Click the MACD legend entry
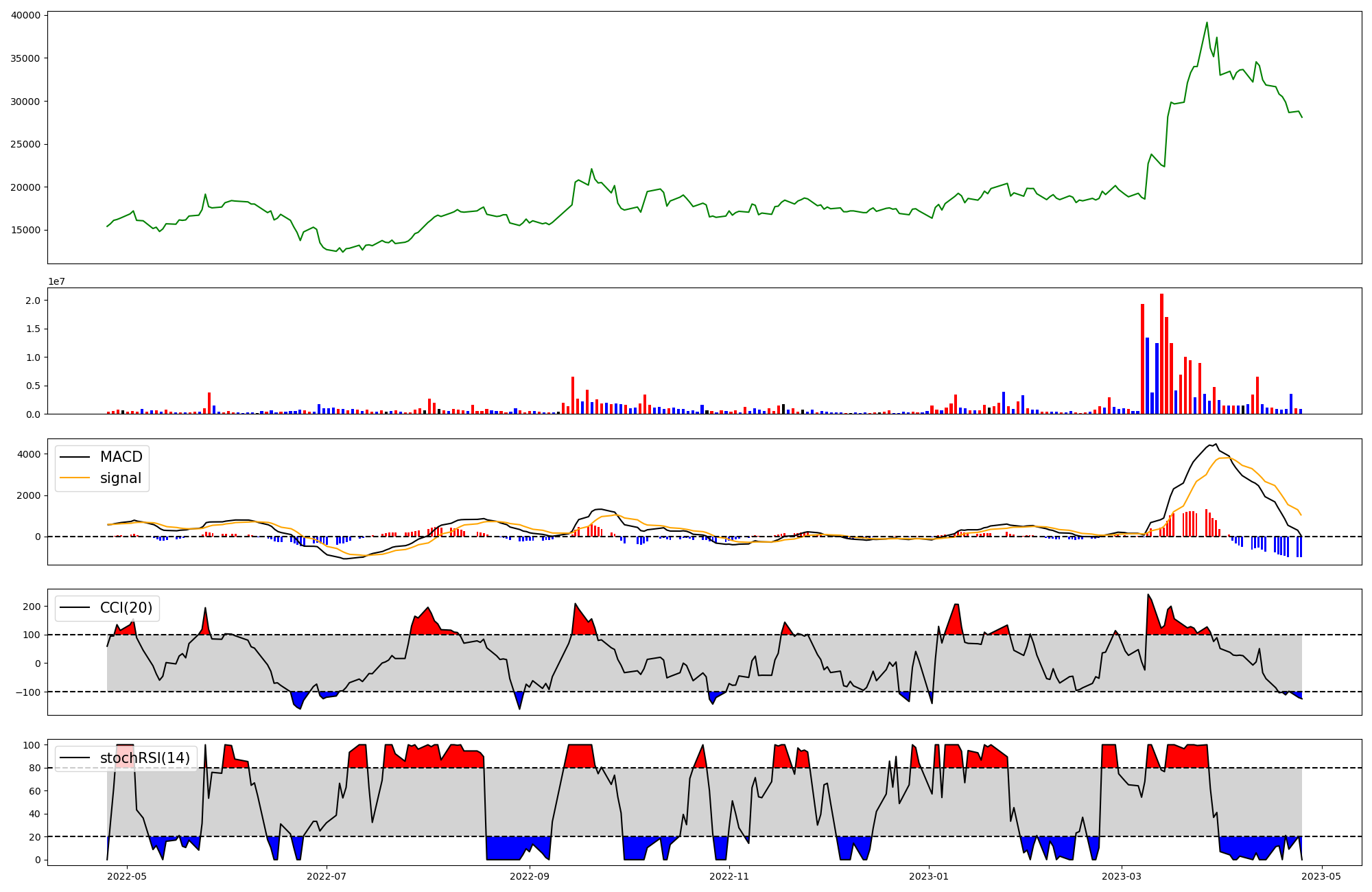This screenshot has height=892, width=1372. coord(102,457)
